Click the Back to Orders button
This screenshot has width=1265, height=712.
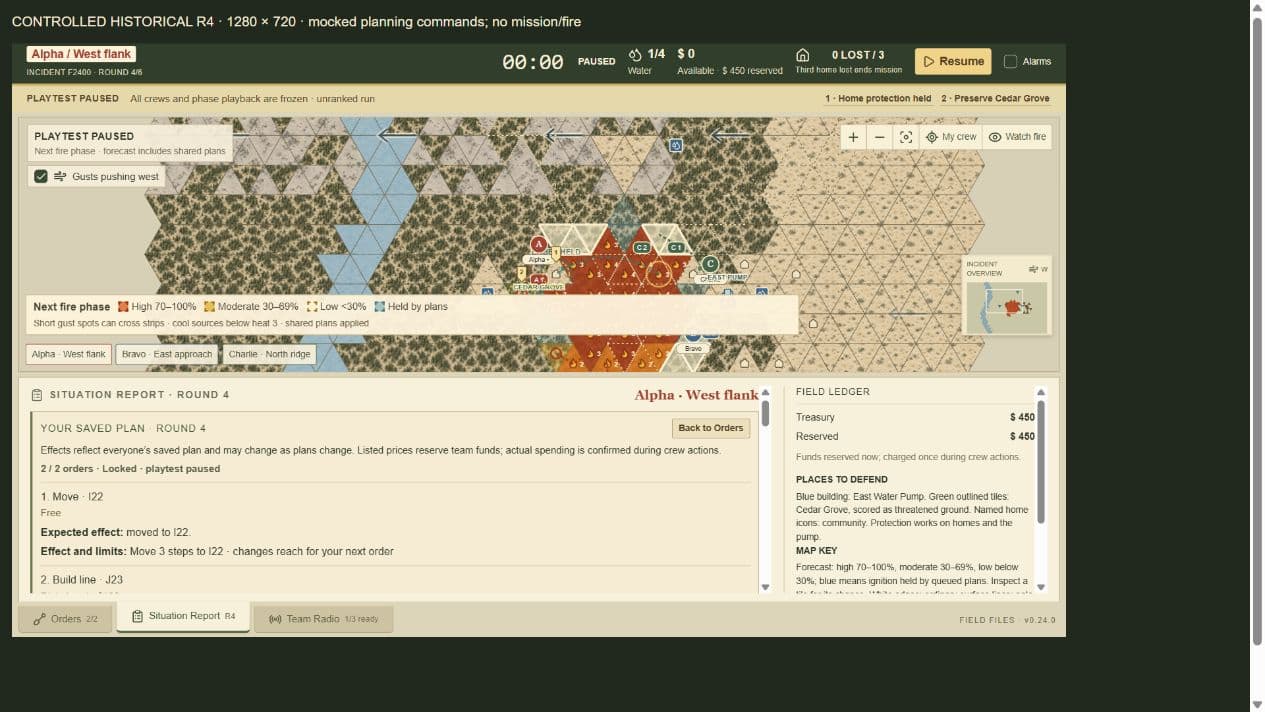(x=711, y=428)
